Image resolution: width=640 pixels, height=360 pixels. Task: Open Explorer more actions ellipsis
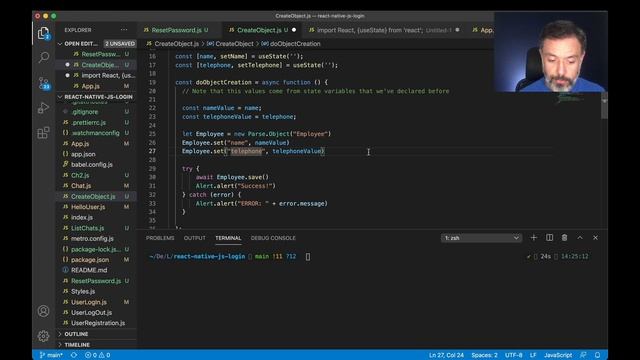[124, 30]
